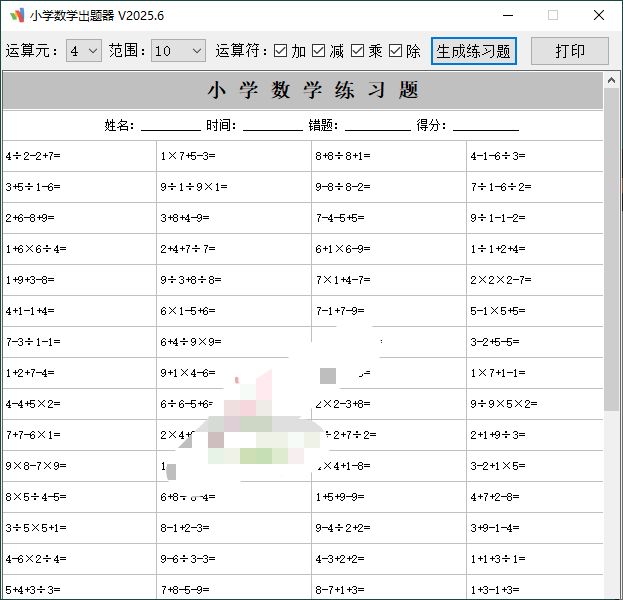Click the problem 2×2×2-7=
623x600 pixels.
pos(501,280)
